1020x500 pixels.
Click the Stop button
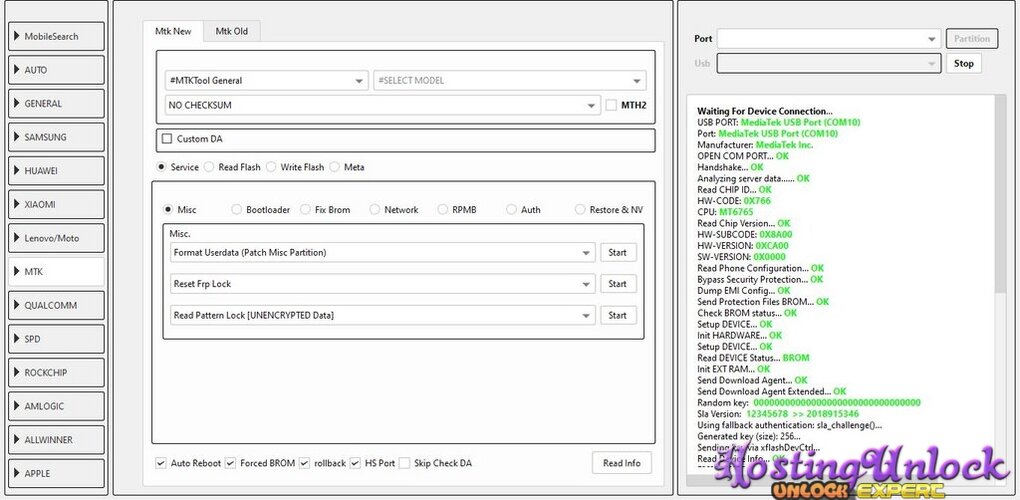pyautogui.click(x=963, y=64)
